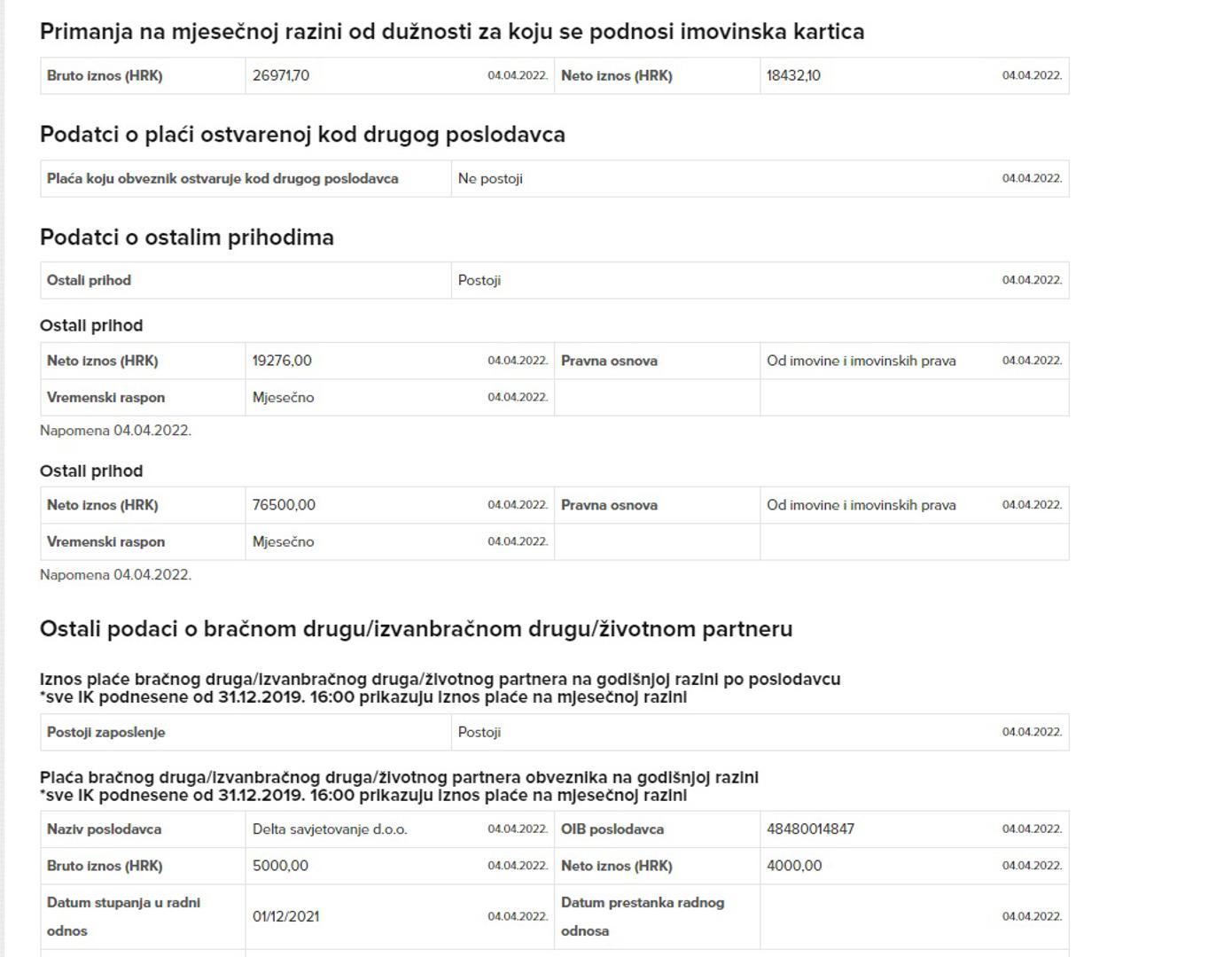The width and height of the screenshot is (1232, 957).
Task: Select the other income amount 19276,00
Action: pos(282,362)
